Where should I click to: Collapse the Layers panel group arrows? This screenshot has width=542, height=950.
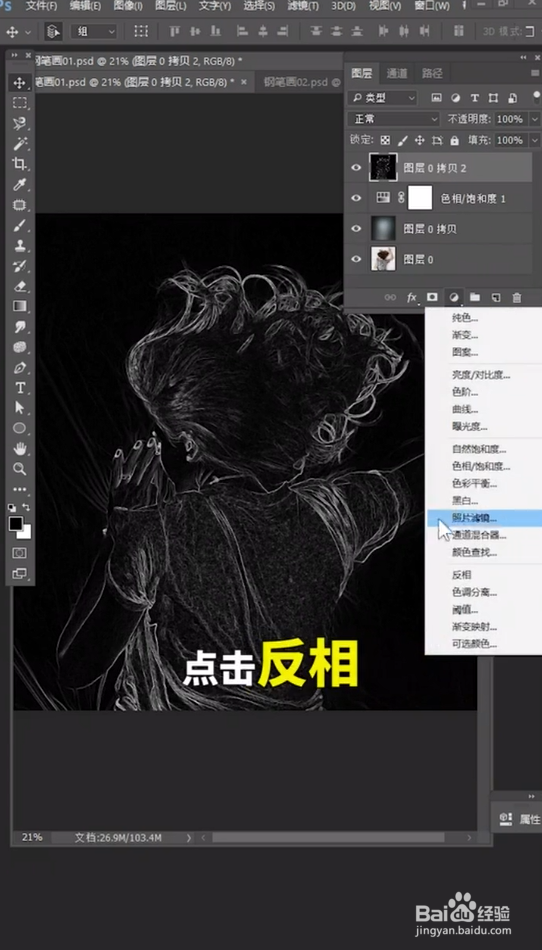524,57
